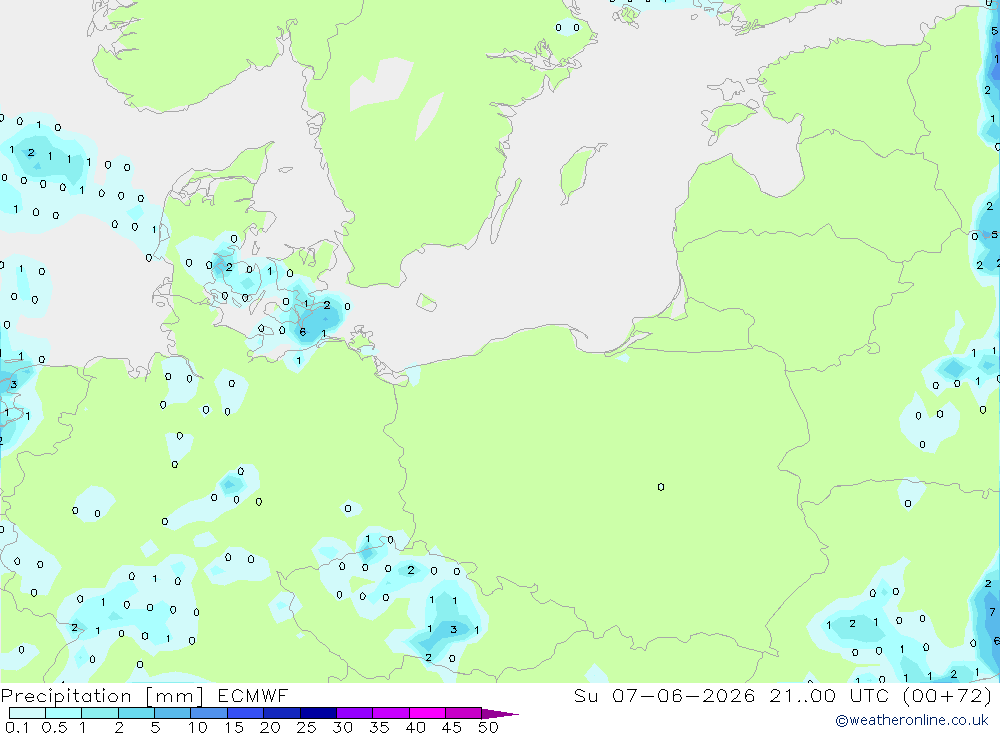The height and width of the screenshot is (733, 1000).
Task: Click legend swatch between 20 and 25
Action: [x=282, y=713]
